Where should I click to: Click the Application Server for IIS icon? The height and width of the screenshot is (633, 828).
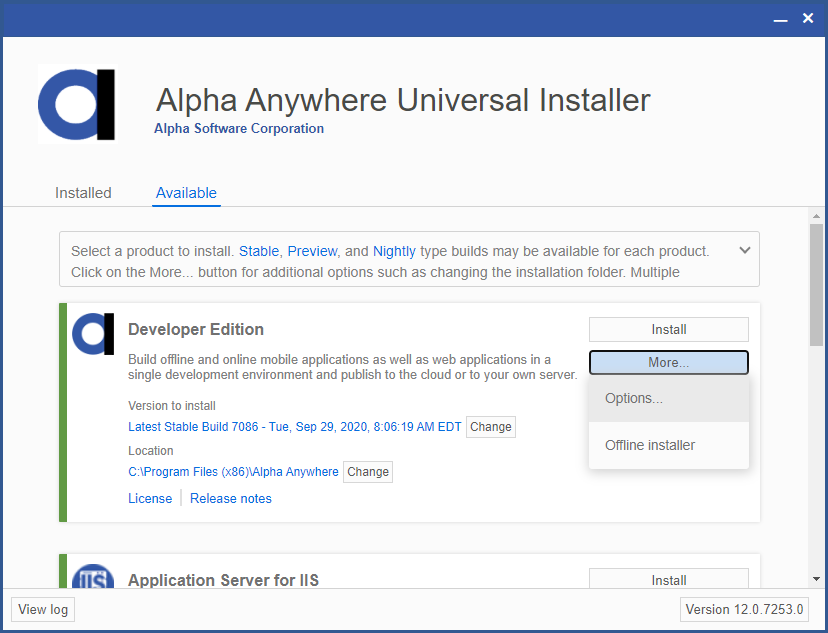93,576
